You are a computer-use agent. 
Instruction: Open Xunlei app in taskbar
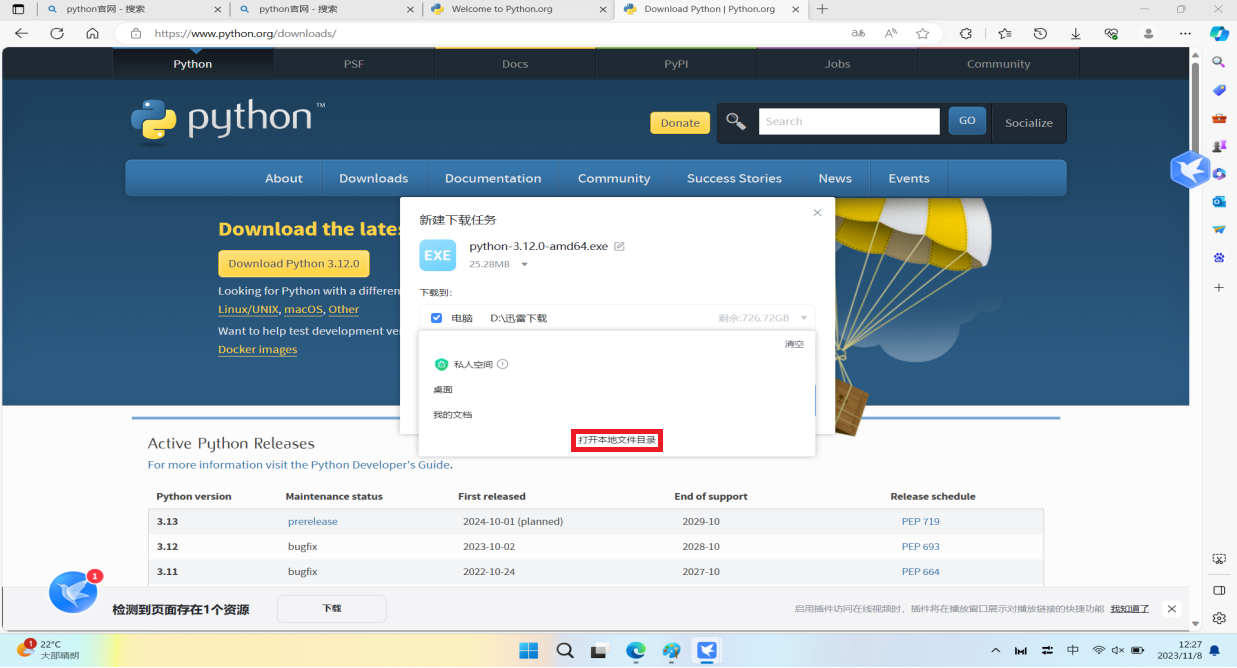pyautogui.click(x=708, y=651)
